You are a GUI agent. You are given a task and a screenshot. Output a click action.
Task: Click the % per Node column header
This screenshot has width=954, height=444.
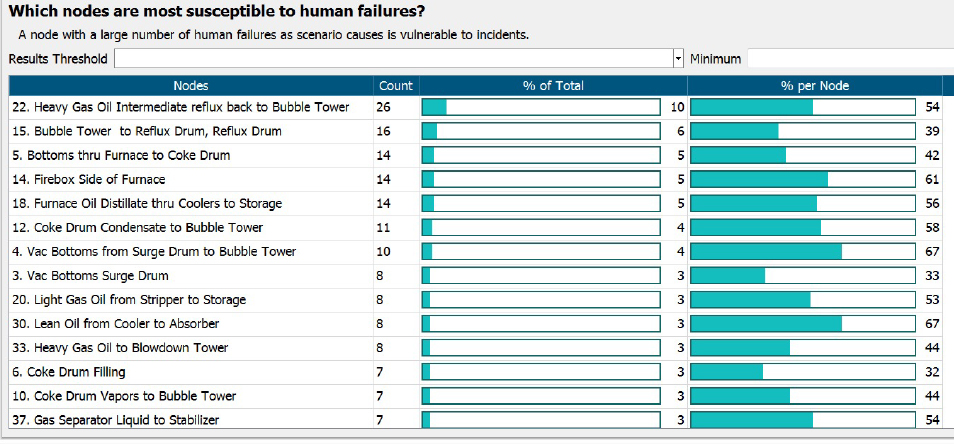click(814, 86)
